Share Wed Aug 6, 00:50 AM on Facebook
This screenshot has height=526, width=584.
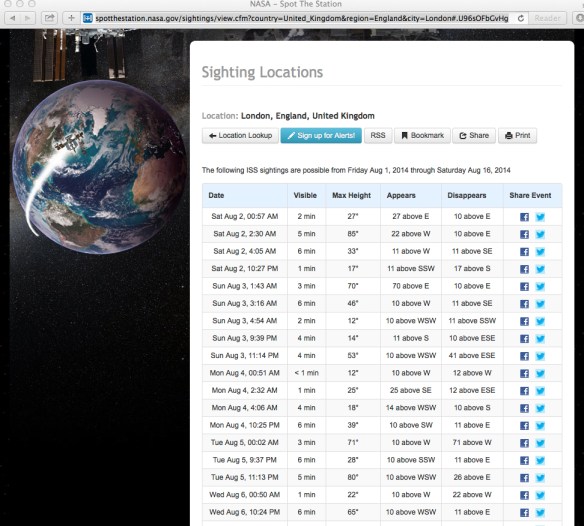524,495
